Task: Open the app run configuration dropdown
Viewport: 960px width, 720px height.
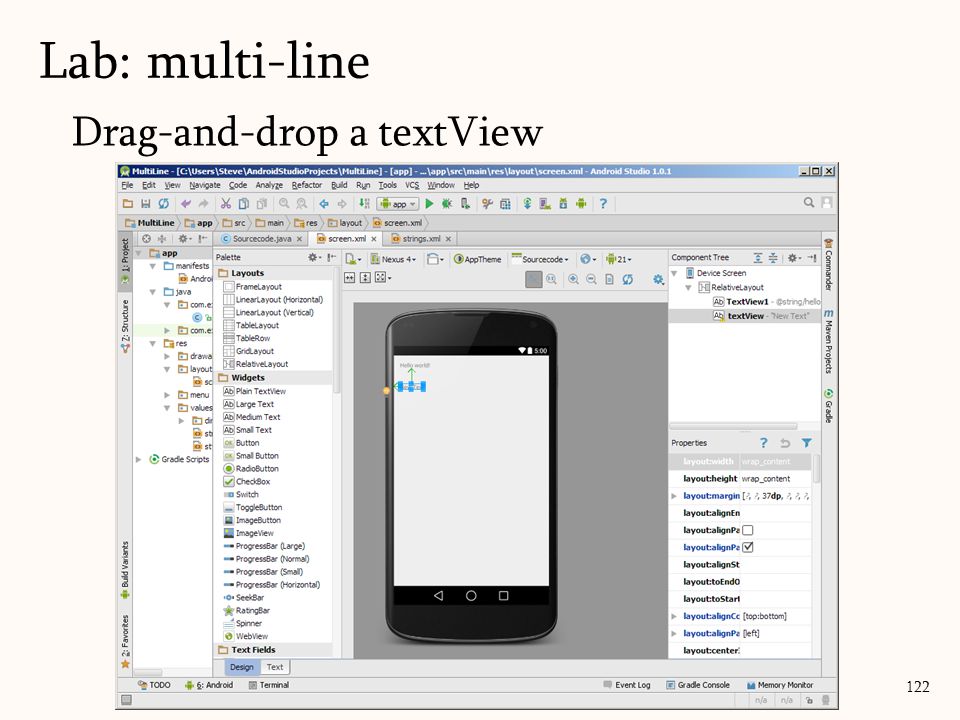Action: (x=398, y=204)
